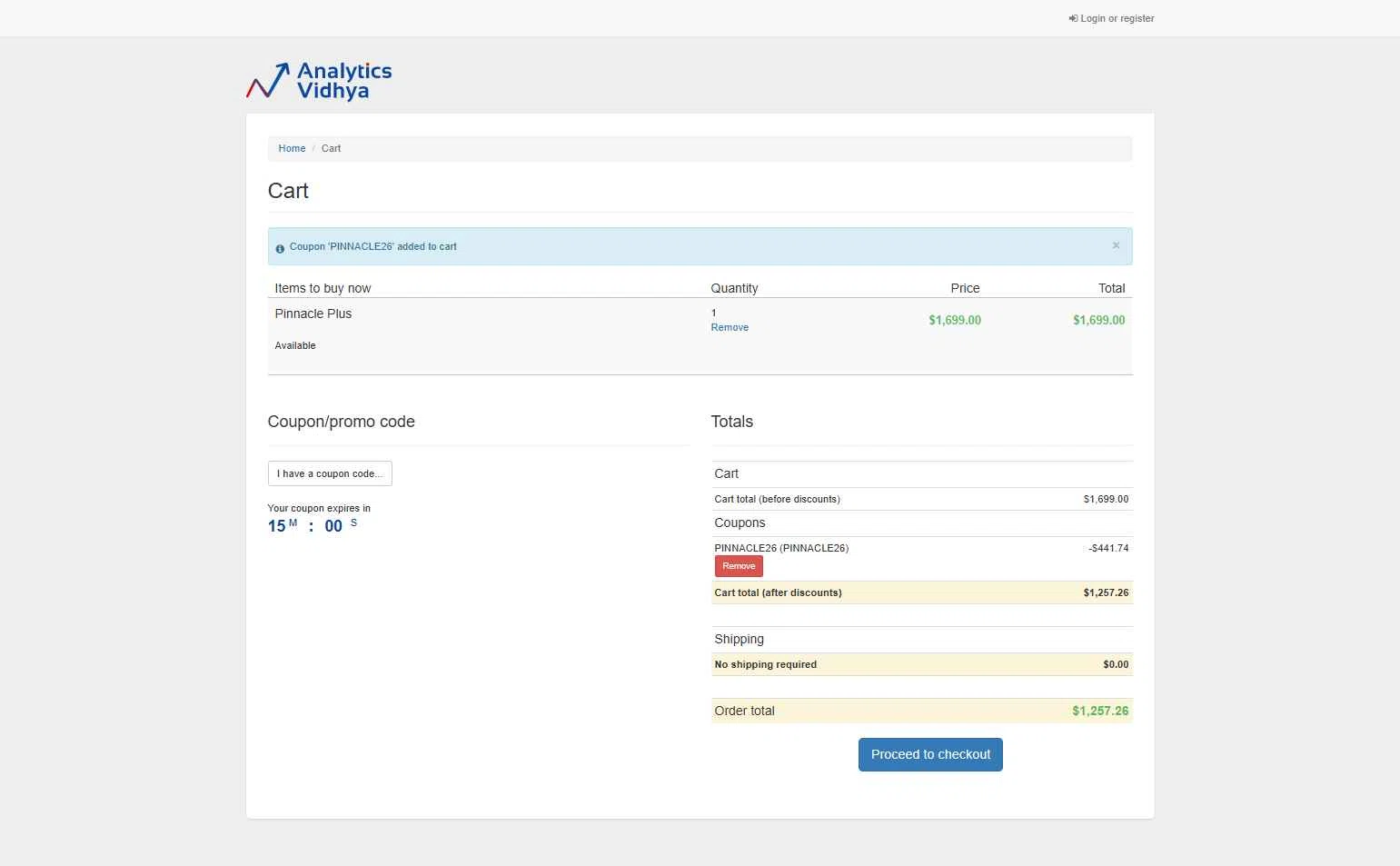Click the info icon in coupon alert

[280, 248]
